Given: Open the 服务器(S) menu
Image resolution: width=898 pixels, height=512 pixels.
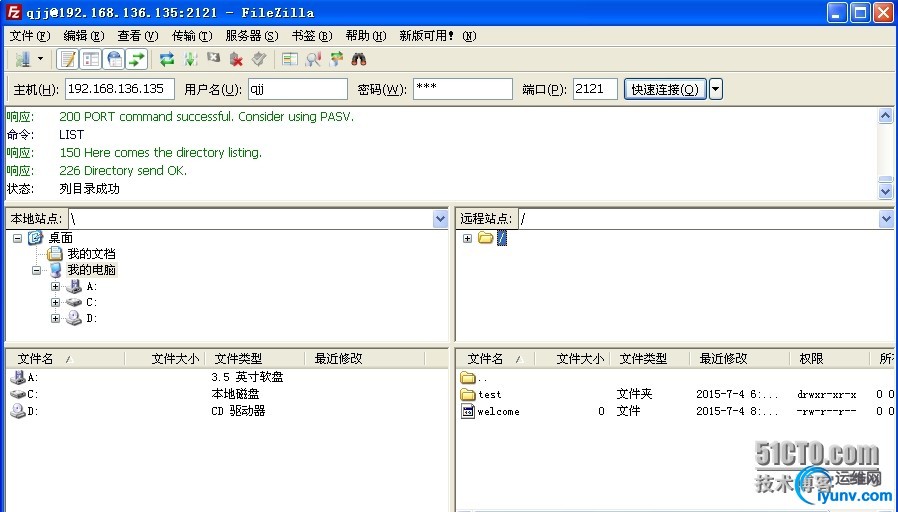Looking at the screenshot, I should 251,36.
